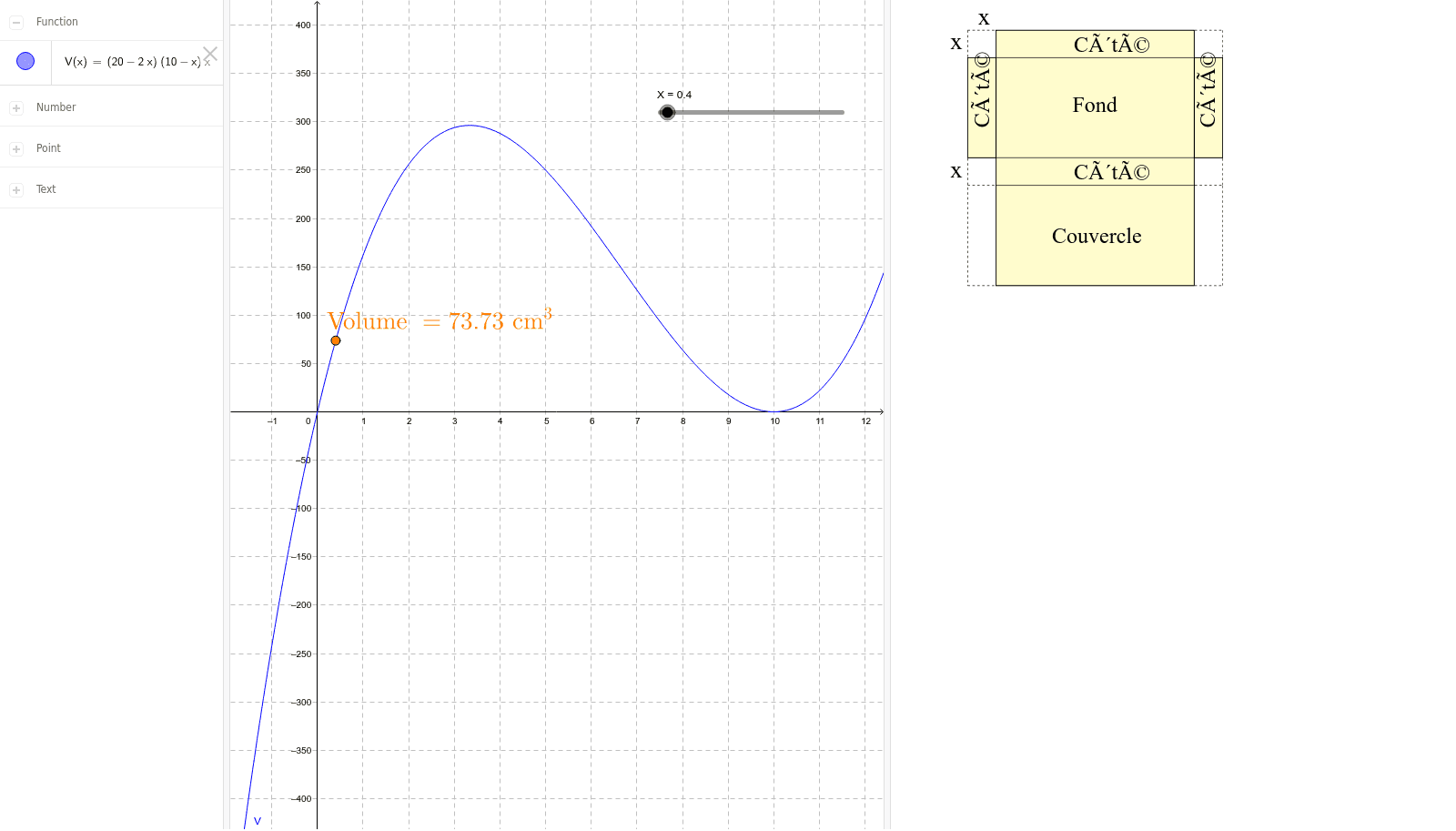Expand the Text section
Image resolution: width=1456 pixels, height=831 pixels.
[16, 189]
